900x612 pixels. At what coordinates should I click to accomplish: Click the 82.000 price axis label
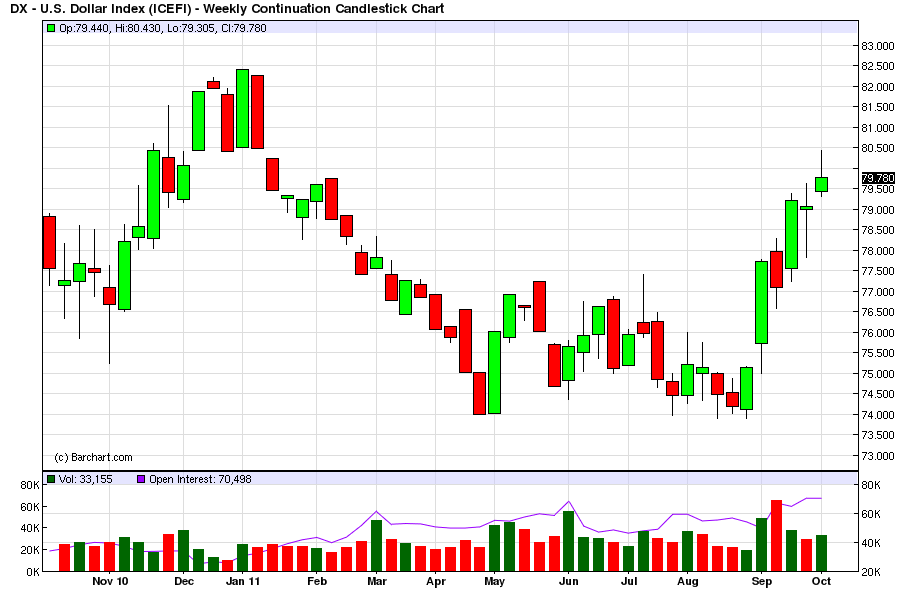(x=878, y=87)
